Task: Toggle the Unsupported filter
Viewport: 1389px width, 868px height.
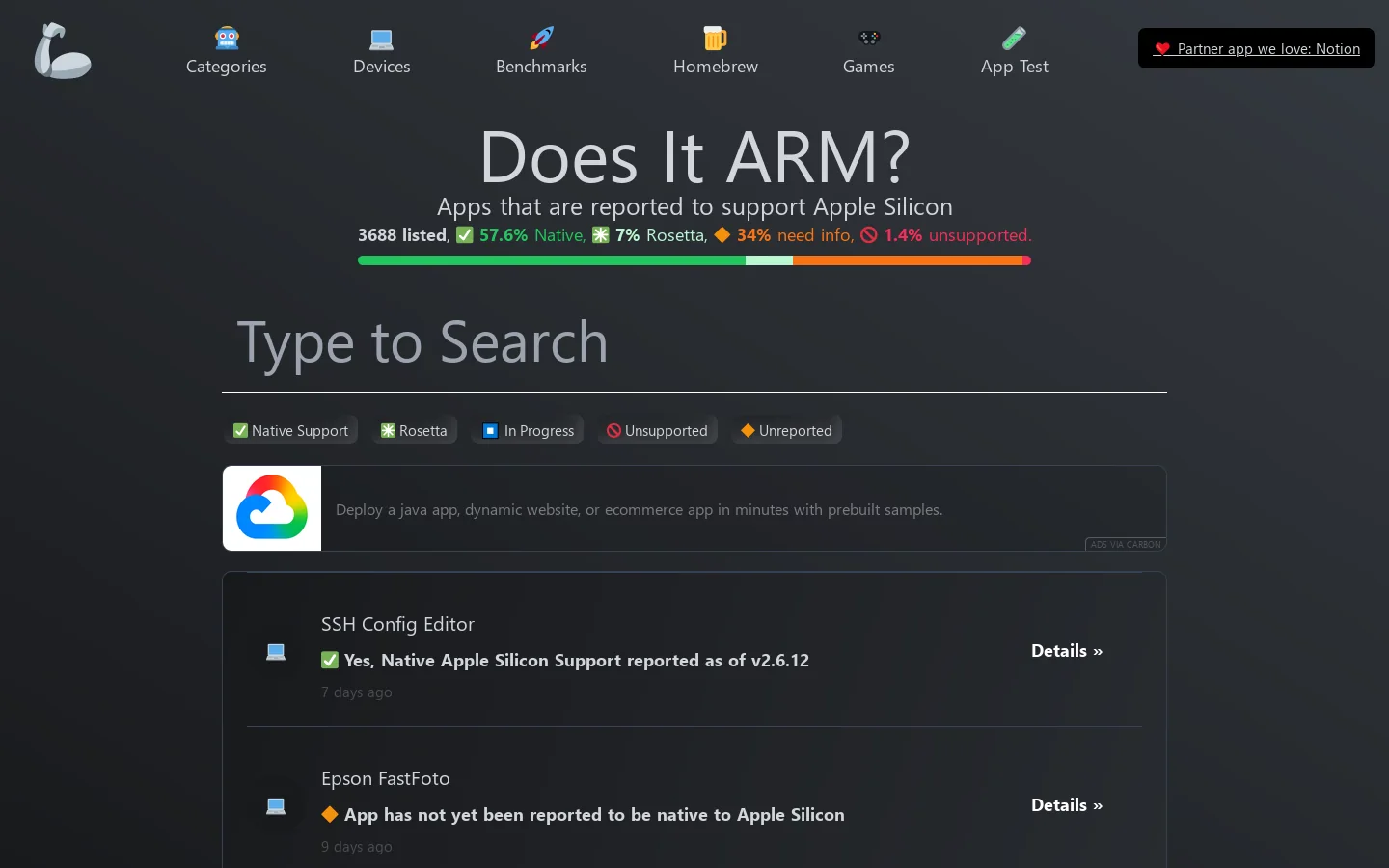Action: 657,430
